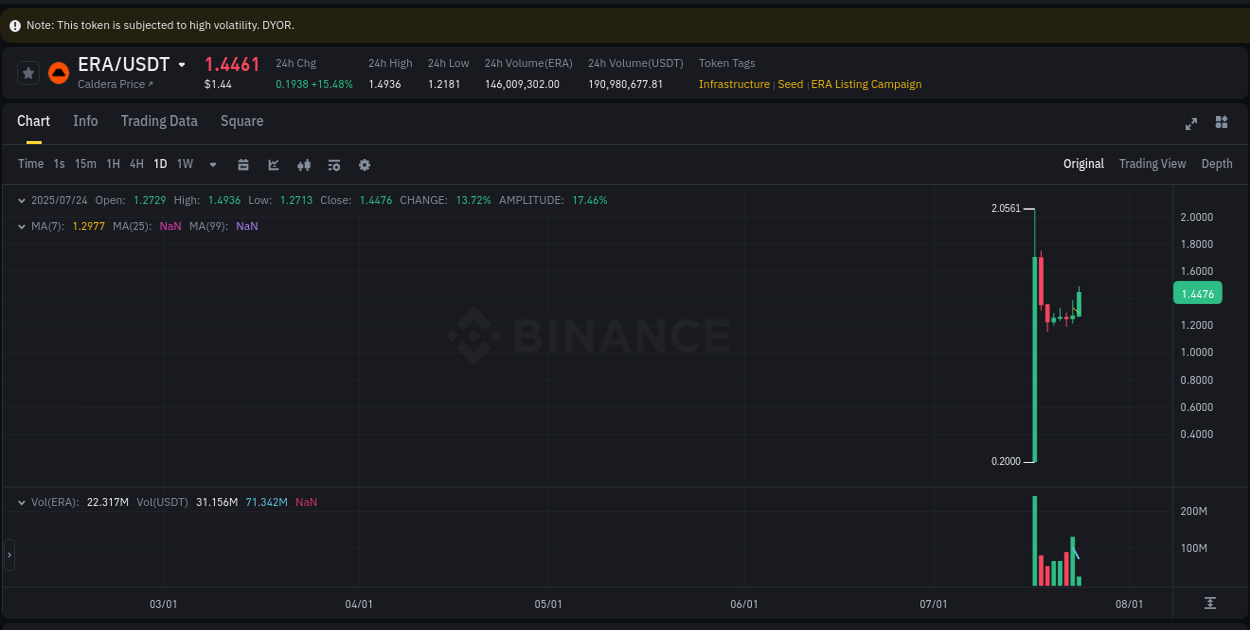This screenshot has width=1250, height=630.
Task: Switch to the Trading Data tab
Action: click(159, 121)
